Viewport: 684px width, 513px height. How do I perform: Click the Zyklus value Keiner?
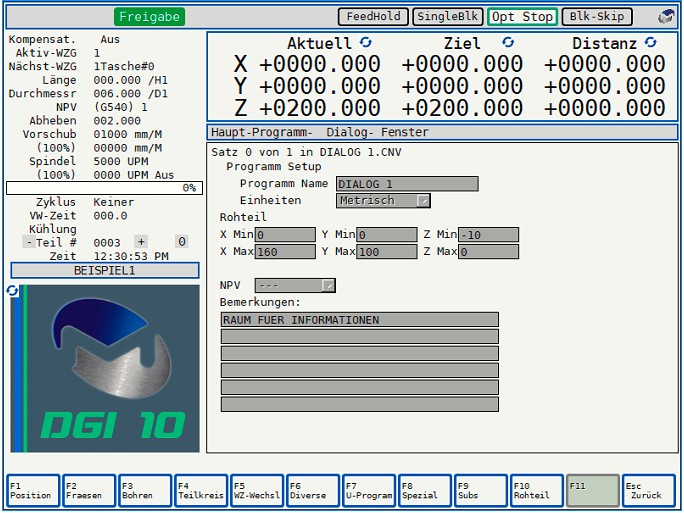coord(113,202)
